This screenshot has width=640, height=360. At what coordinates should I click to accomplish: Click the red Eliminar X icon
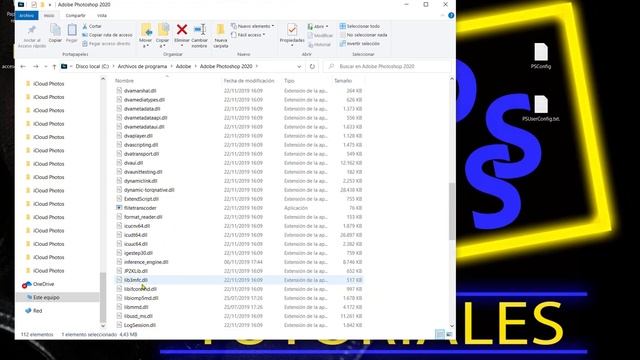(x=182, y=29)
